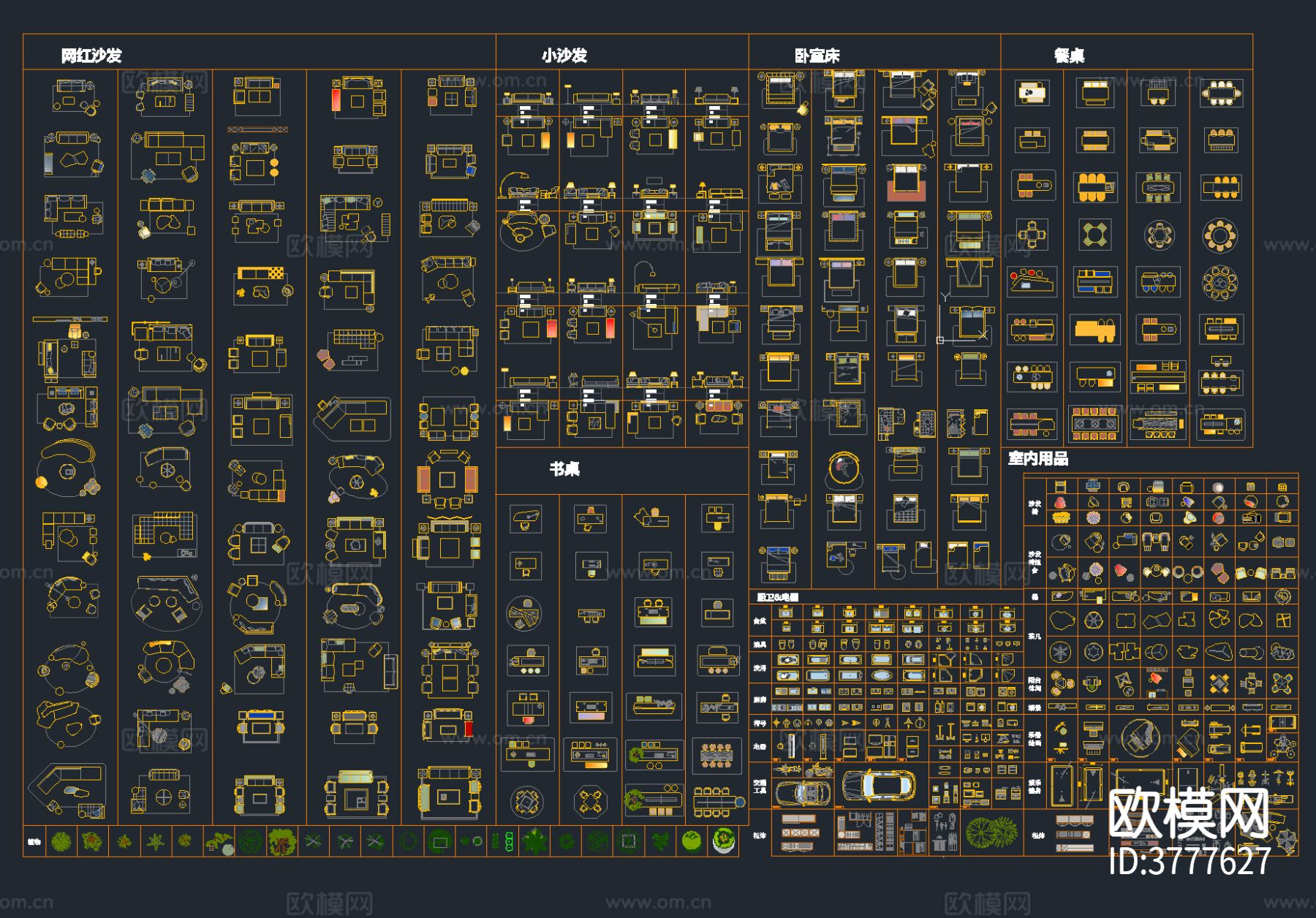The height and width of the screenshot is (918, 1316).
Task: Select the 电器 row label
Action: point(760,746)
